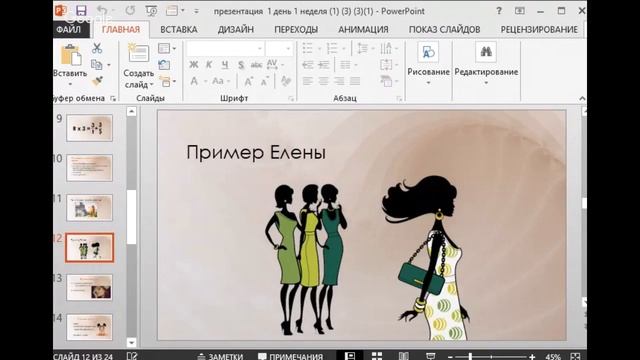The height and width of the screenshot is (360, 640).
Task: Open Редактирование editing group
Action: click(x=486, y=64)
